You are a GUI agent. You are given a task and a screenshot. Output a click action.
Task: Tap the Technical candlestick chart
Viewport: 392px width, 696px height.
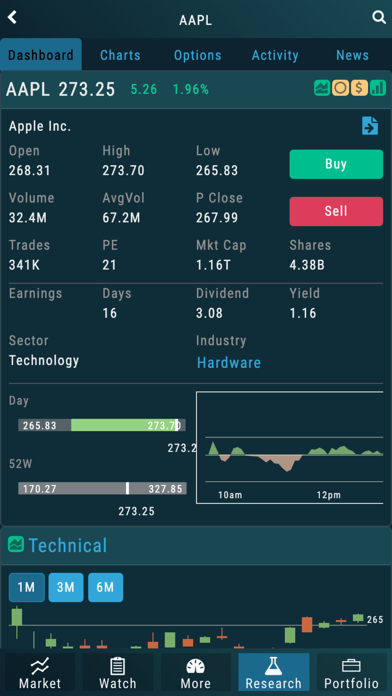(x=196, y=628)
